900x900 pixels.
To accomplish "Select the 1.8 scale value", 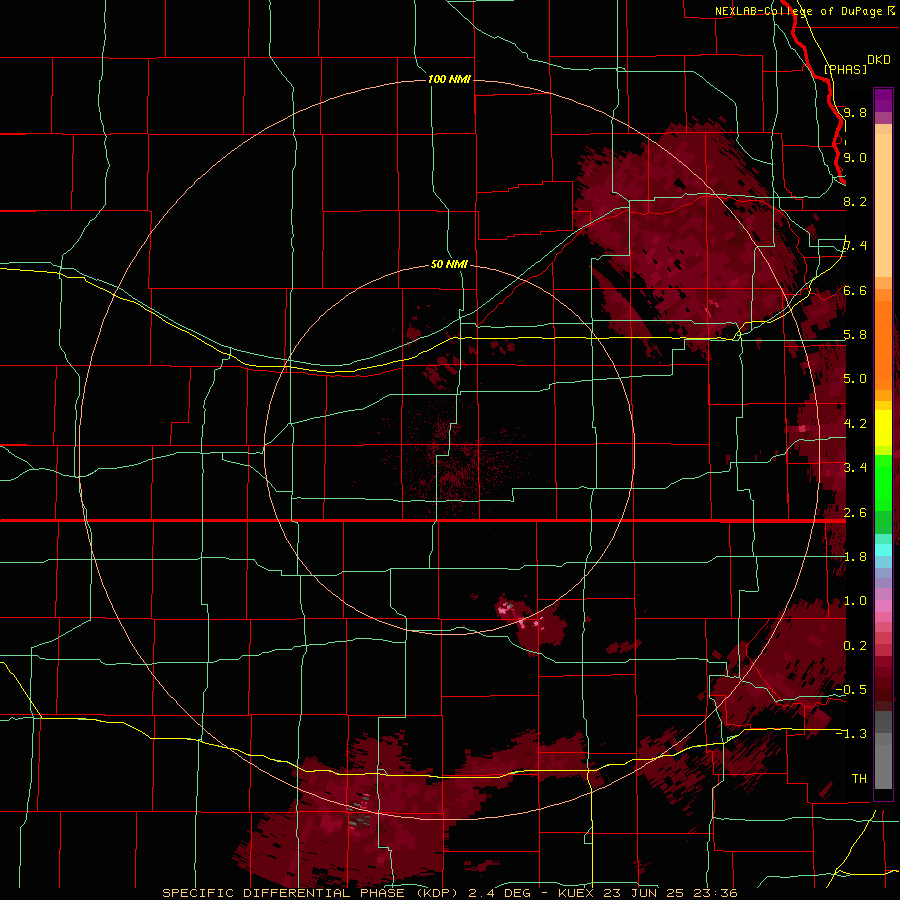I will (855, 557).
